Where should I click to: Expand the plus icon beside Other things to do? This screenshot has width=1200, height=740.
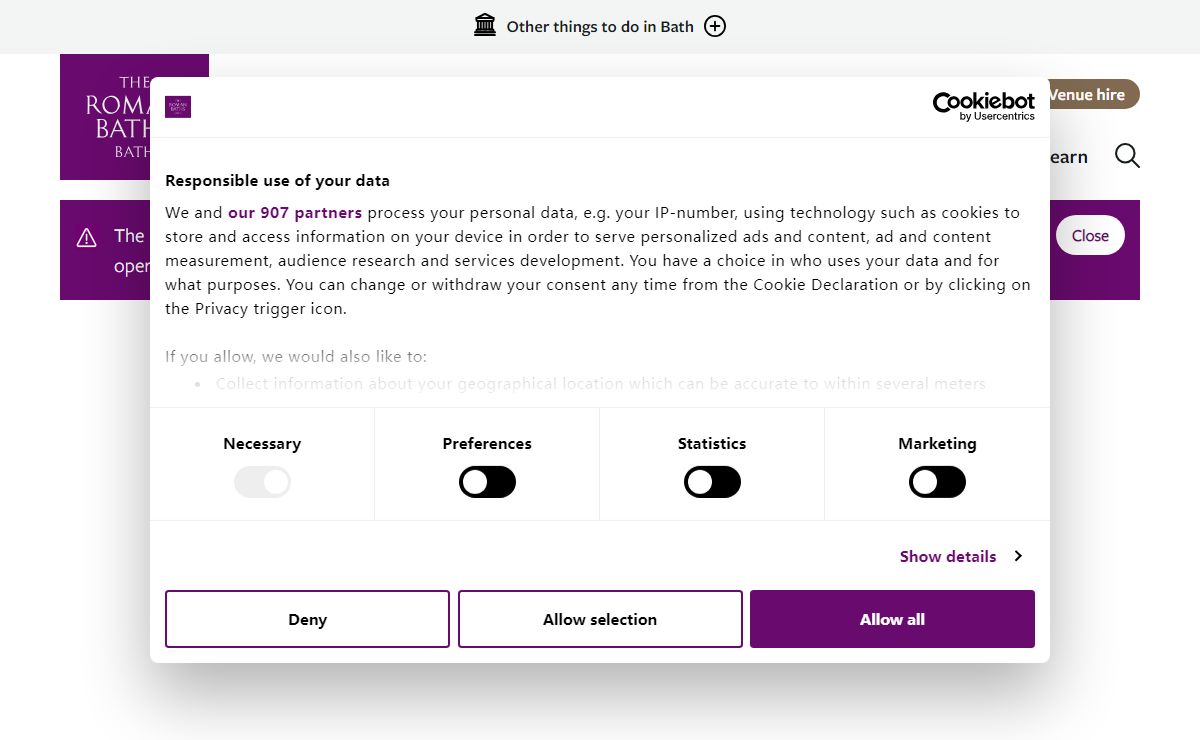pyautogui.click(x=715, y=27)
